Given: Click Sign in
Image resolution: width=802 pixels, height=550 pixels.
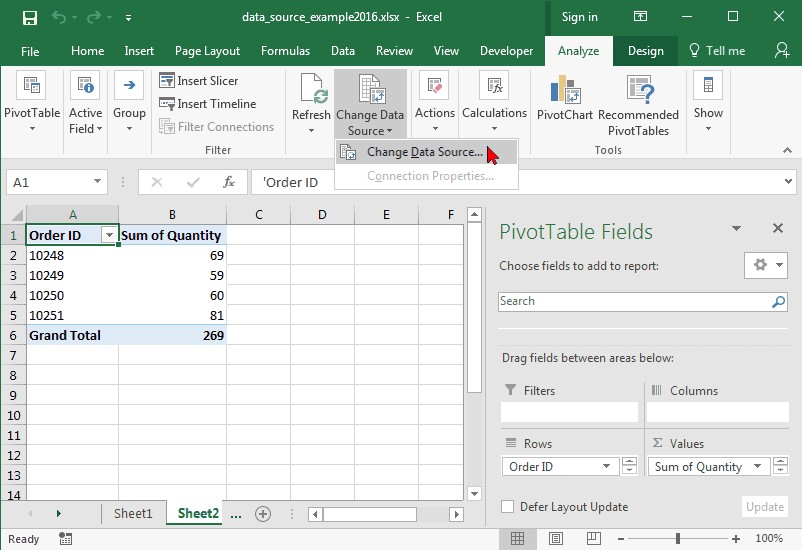Looking at the screenshot, I should [580, 17].
